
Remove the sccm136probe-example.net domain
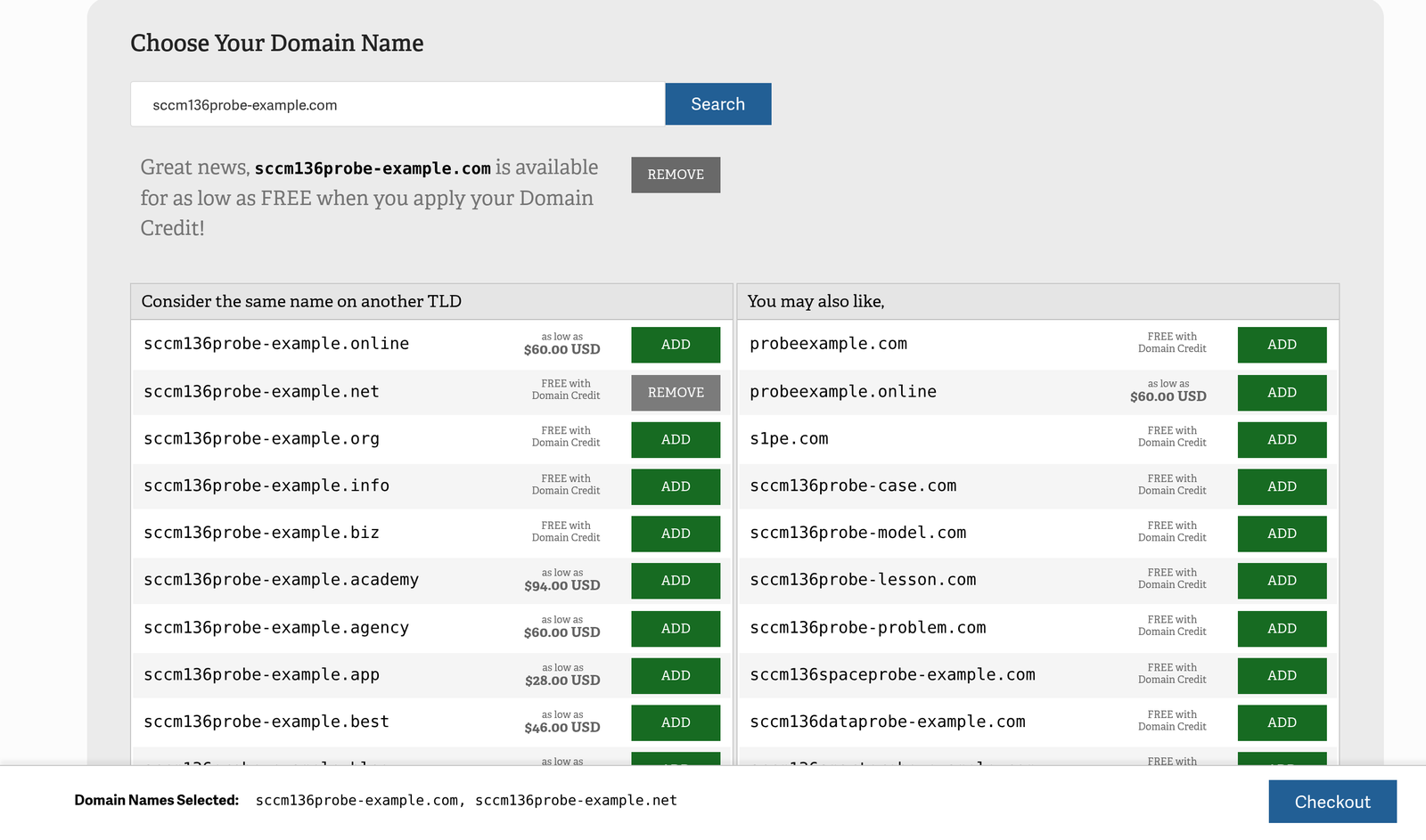[676, 393]
